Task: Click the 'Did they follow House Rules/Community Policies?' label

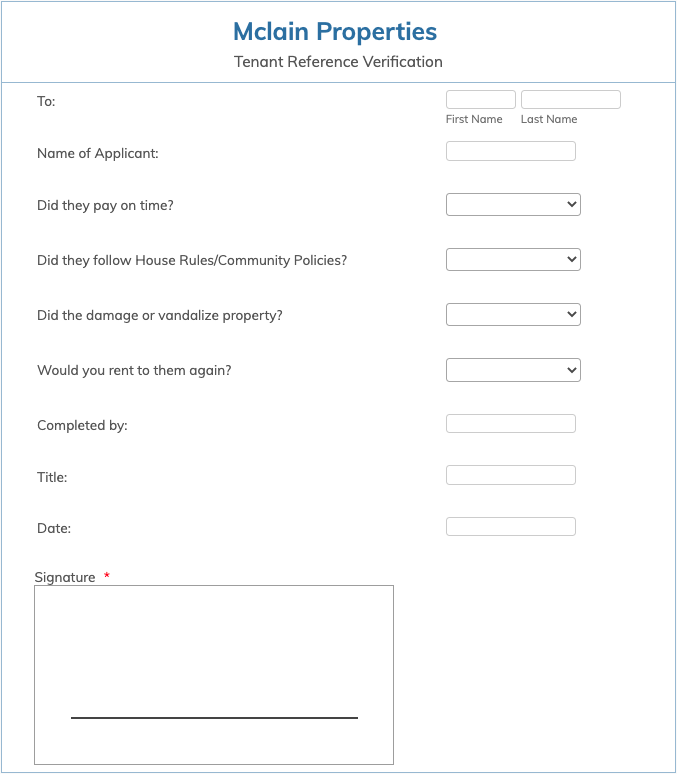Action: (x=192, y=260)
